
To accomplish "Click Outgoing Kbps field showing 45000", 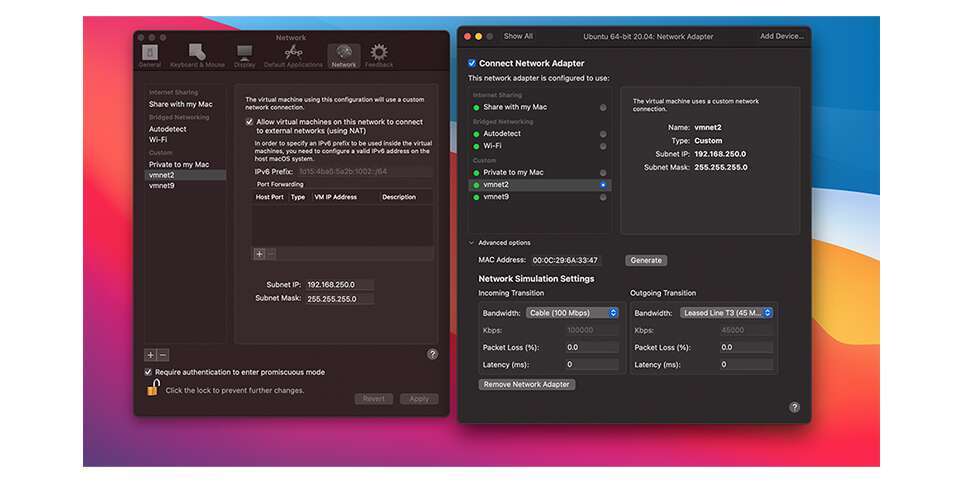I will click(x=746, y=330).
